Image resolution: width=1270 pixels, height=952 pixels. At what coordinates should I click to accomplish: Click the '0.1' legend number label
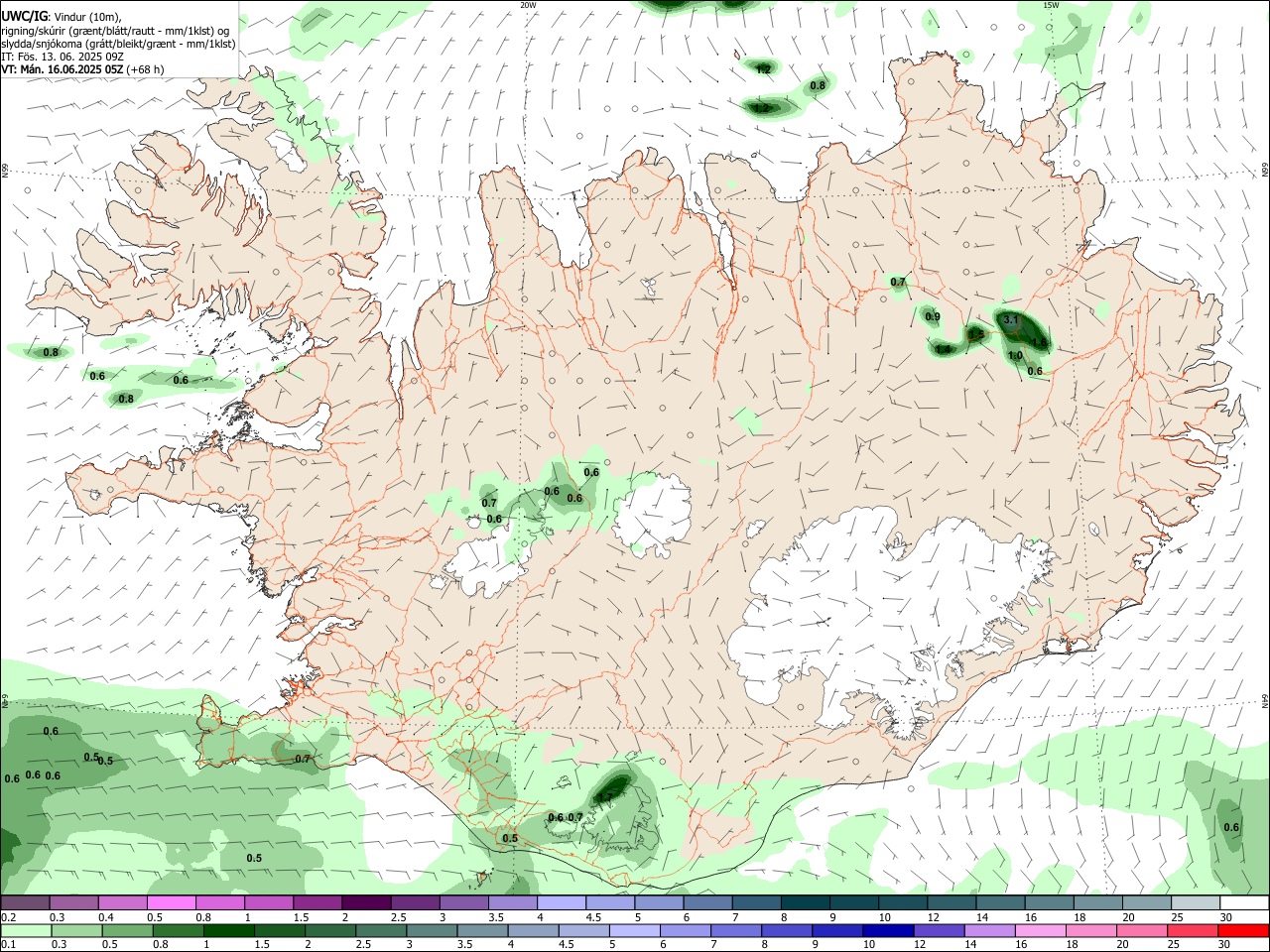(x=8, y=945)
